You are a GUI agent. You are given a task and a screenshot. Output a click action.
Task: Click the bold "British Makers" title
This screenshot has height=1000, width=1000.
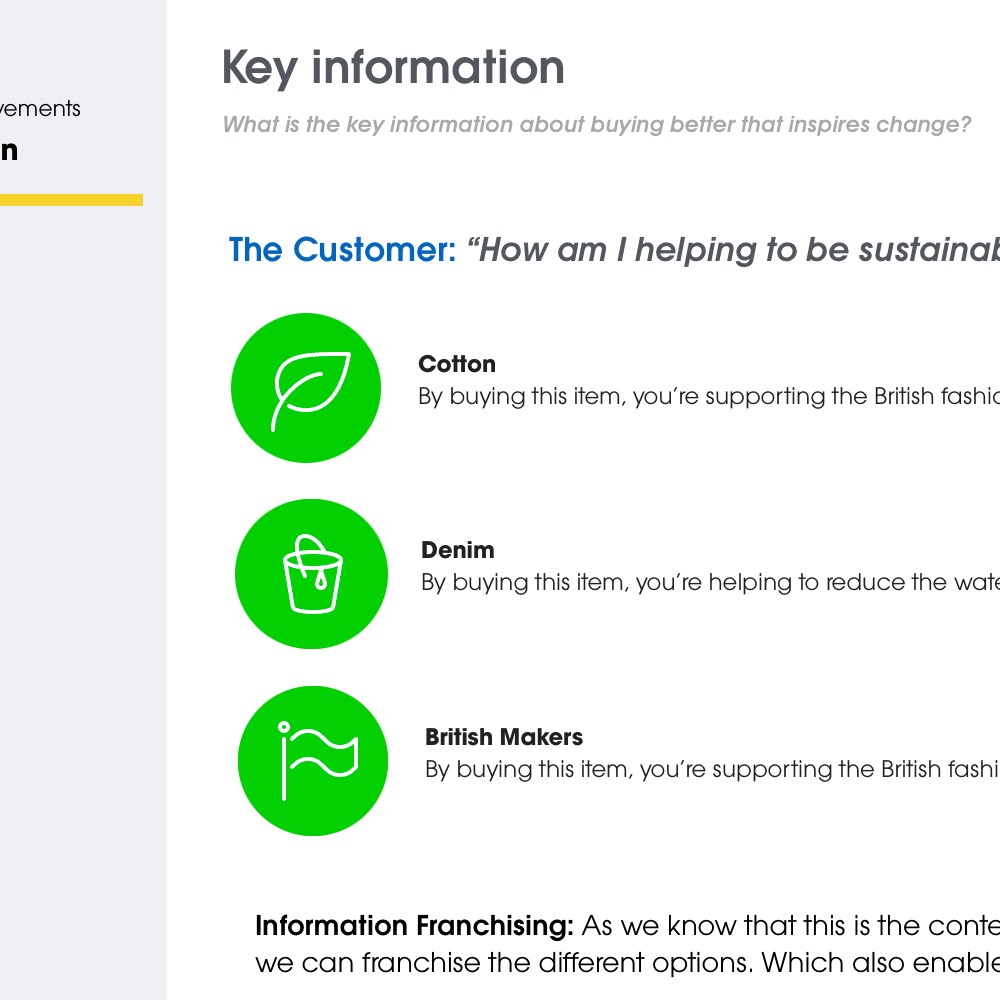tap(504, 737)
